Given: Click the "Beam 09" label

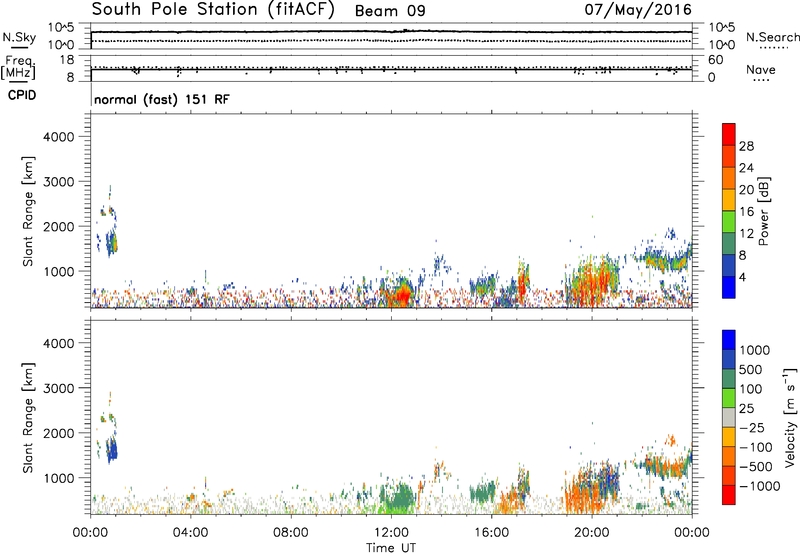Looking at the screenshot, I should click(390, 11).
